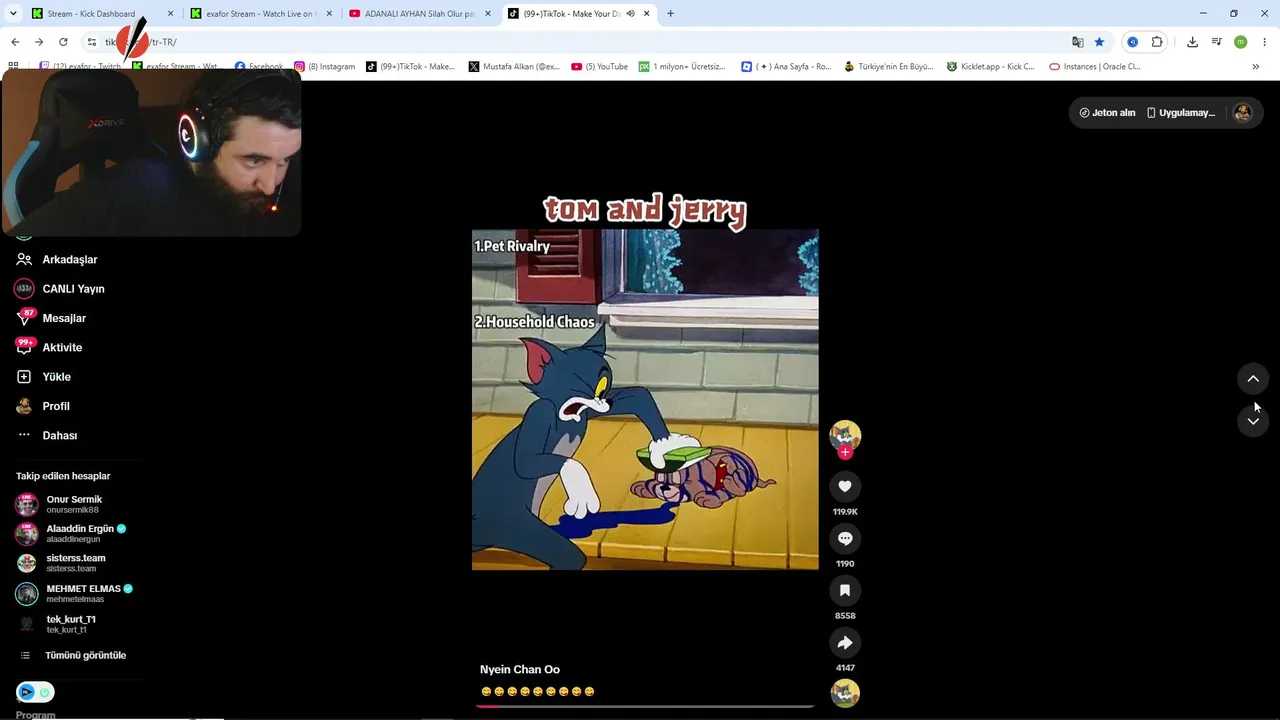
Task: Go to next video with the down chevron
Action: pyautogui.click(x=1253, y=421)
